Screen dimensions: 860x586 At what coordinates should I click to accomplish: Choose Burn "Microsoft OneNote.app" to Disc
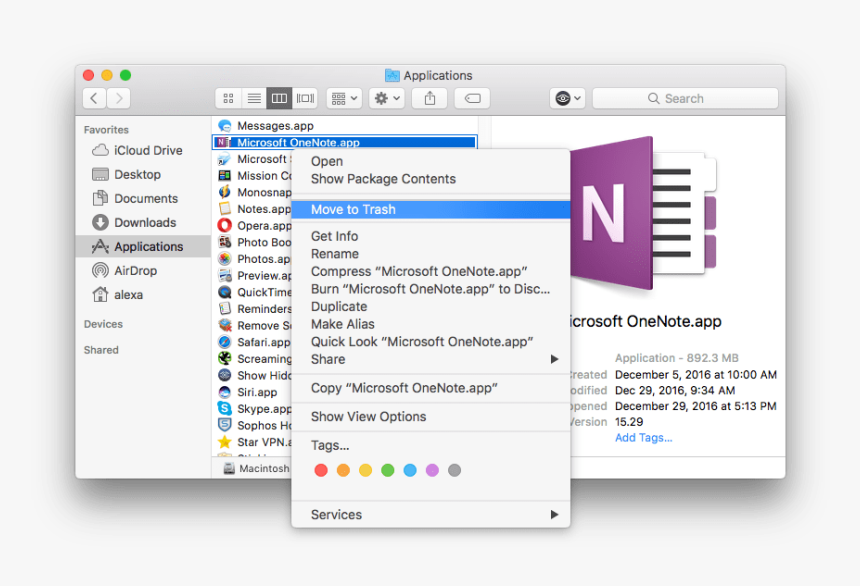431,289
